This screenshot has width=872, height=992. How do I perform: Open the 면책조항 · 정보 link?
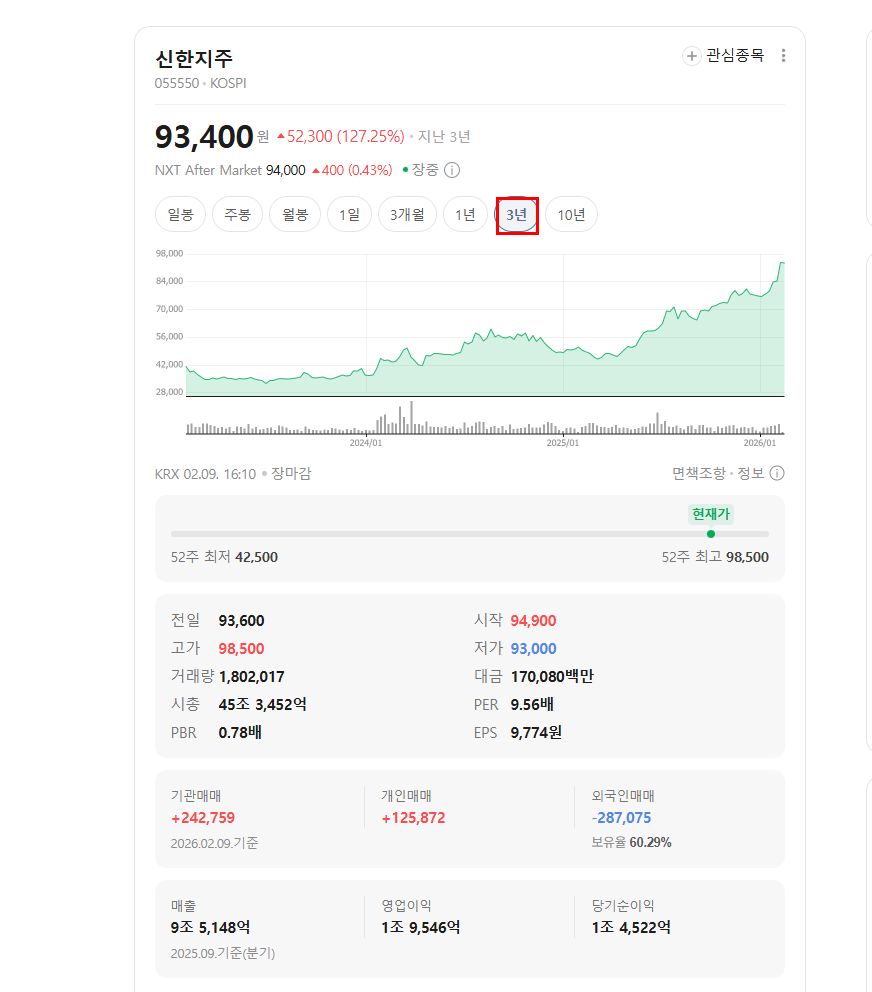(718, 473)
